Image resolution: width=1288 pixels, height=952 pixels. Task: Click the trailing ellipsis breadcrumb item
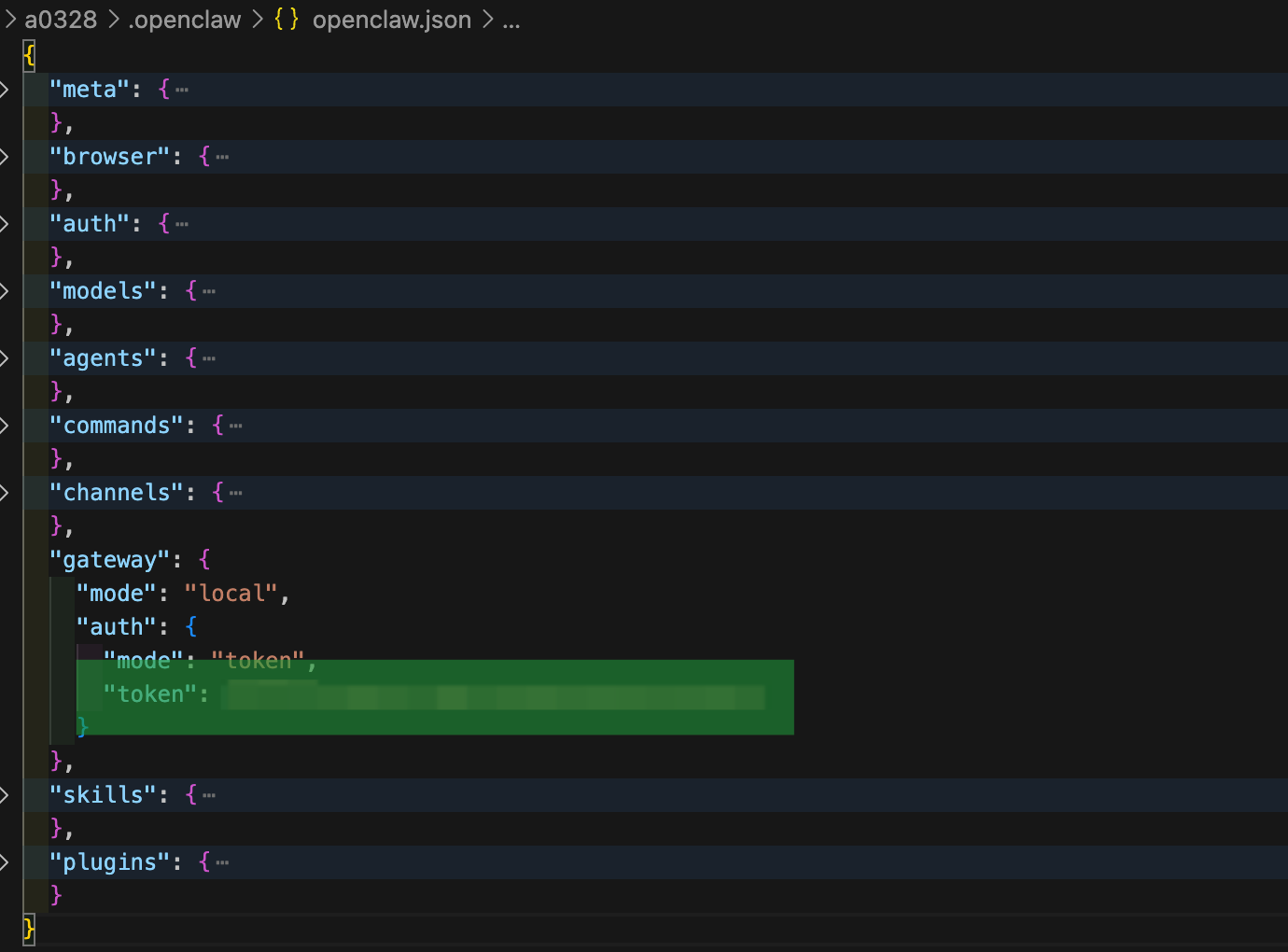(511, 20)
